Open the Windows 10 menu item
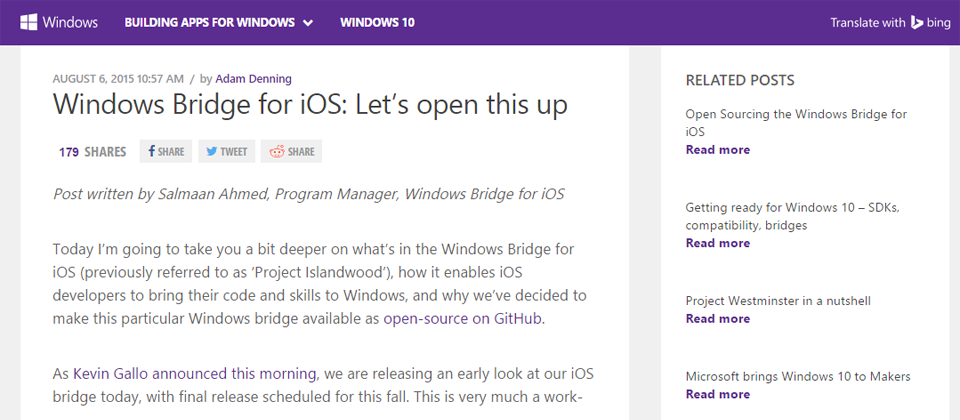The image size is (960, 420). [377, 22]
